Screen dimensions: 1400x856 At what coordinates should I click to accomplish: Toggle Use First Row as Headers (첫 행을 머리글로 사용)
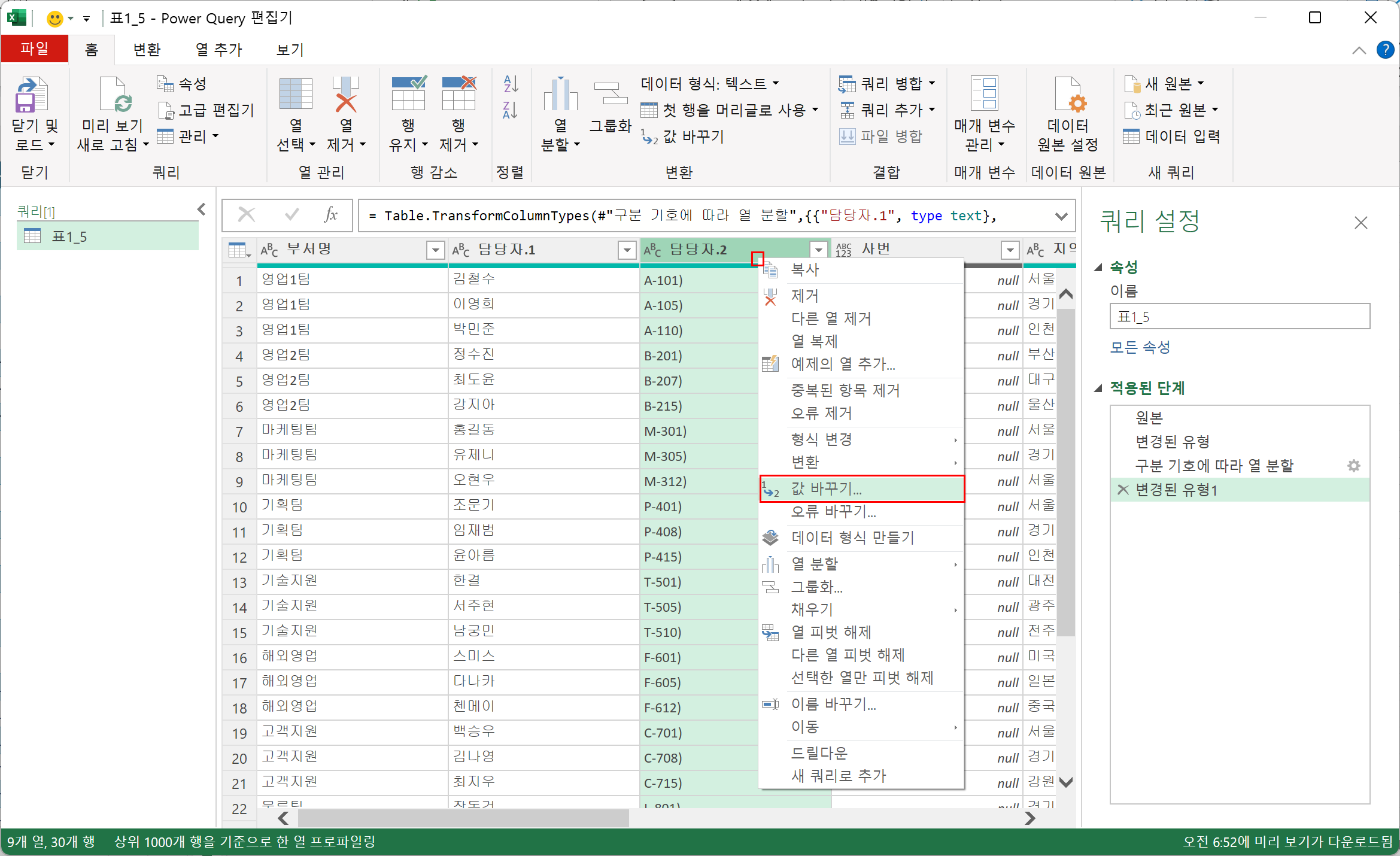tap(729, 110)
